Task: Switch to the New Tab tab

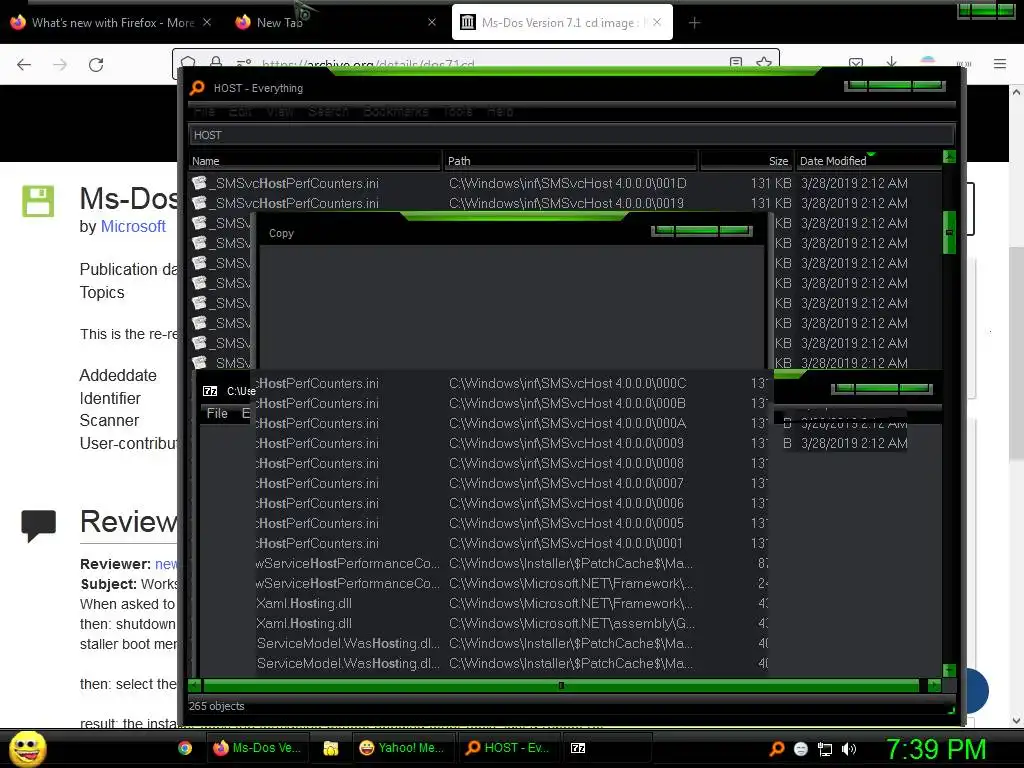Action: coord(333,23)
